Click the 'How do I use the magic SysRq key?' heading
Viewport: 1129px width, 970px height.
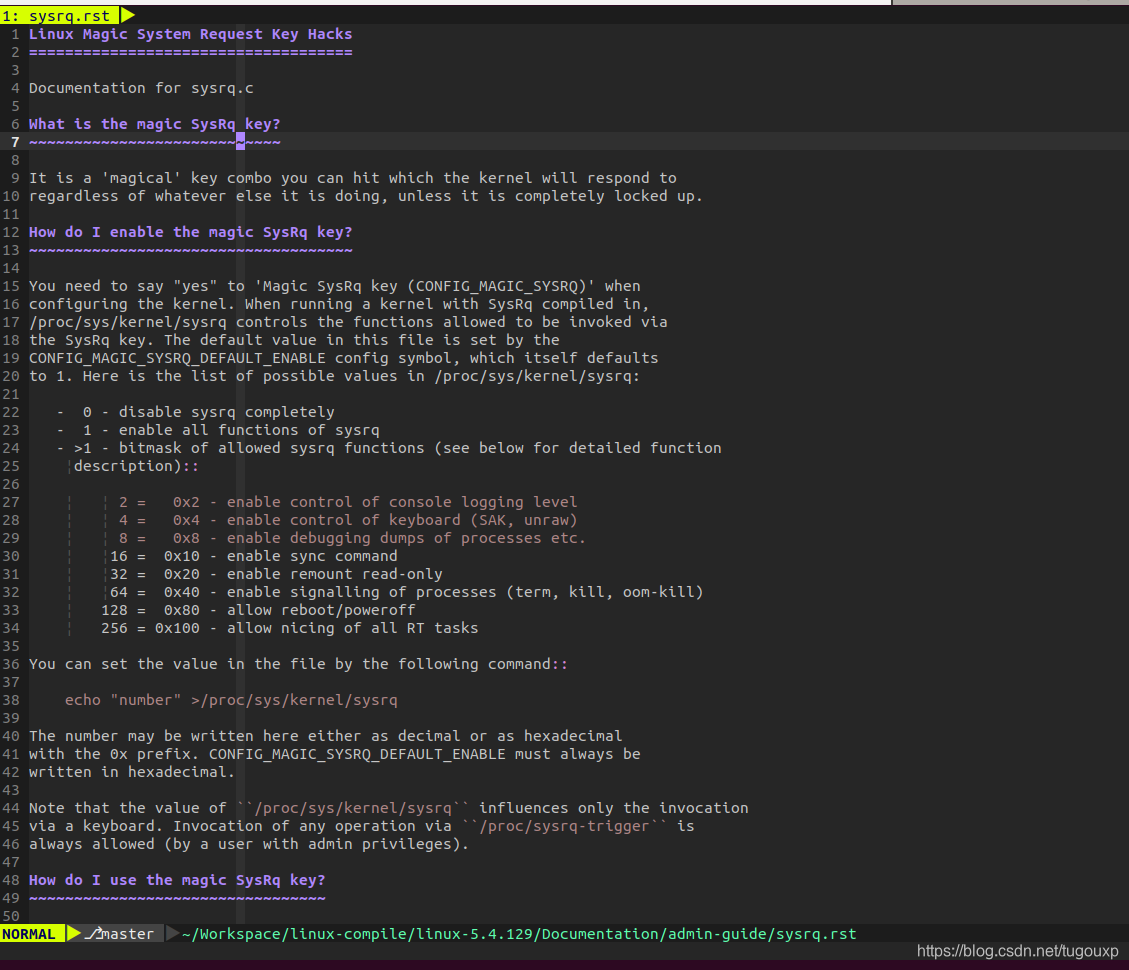click(x=178, y=879)
